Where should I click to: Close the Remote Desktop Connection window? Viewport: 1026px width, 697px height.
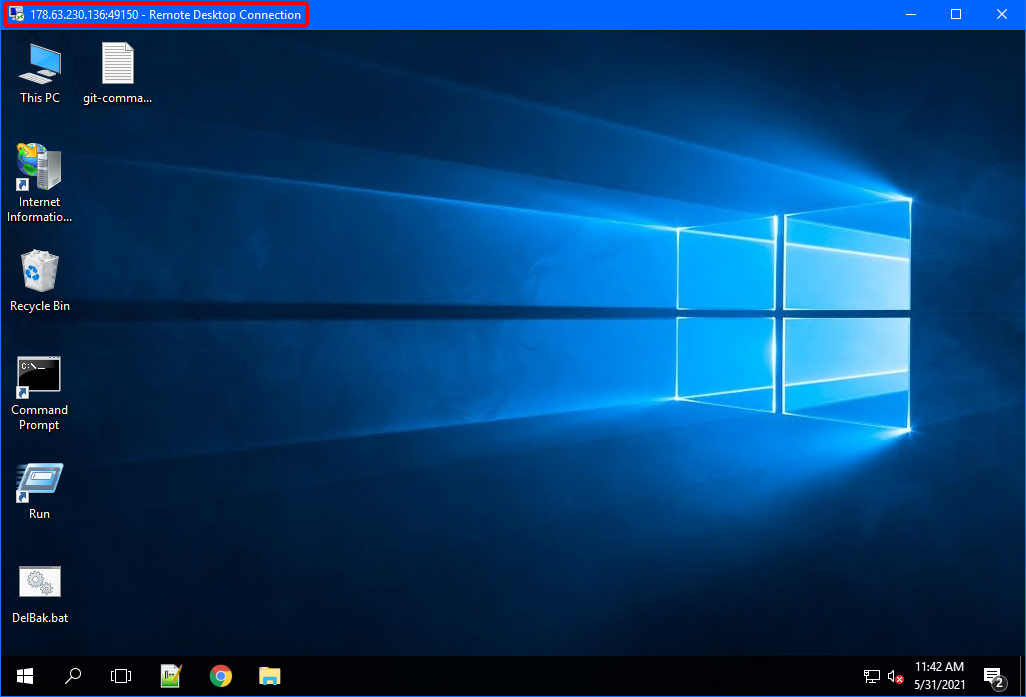click(1002, 14)
